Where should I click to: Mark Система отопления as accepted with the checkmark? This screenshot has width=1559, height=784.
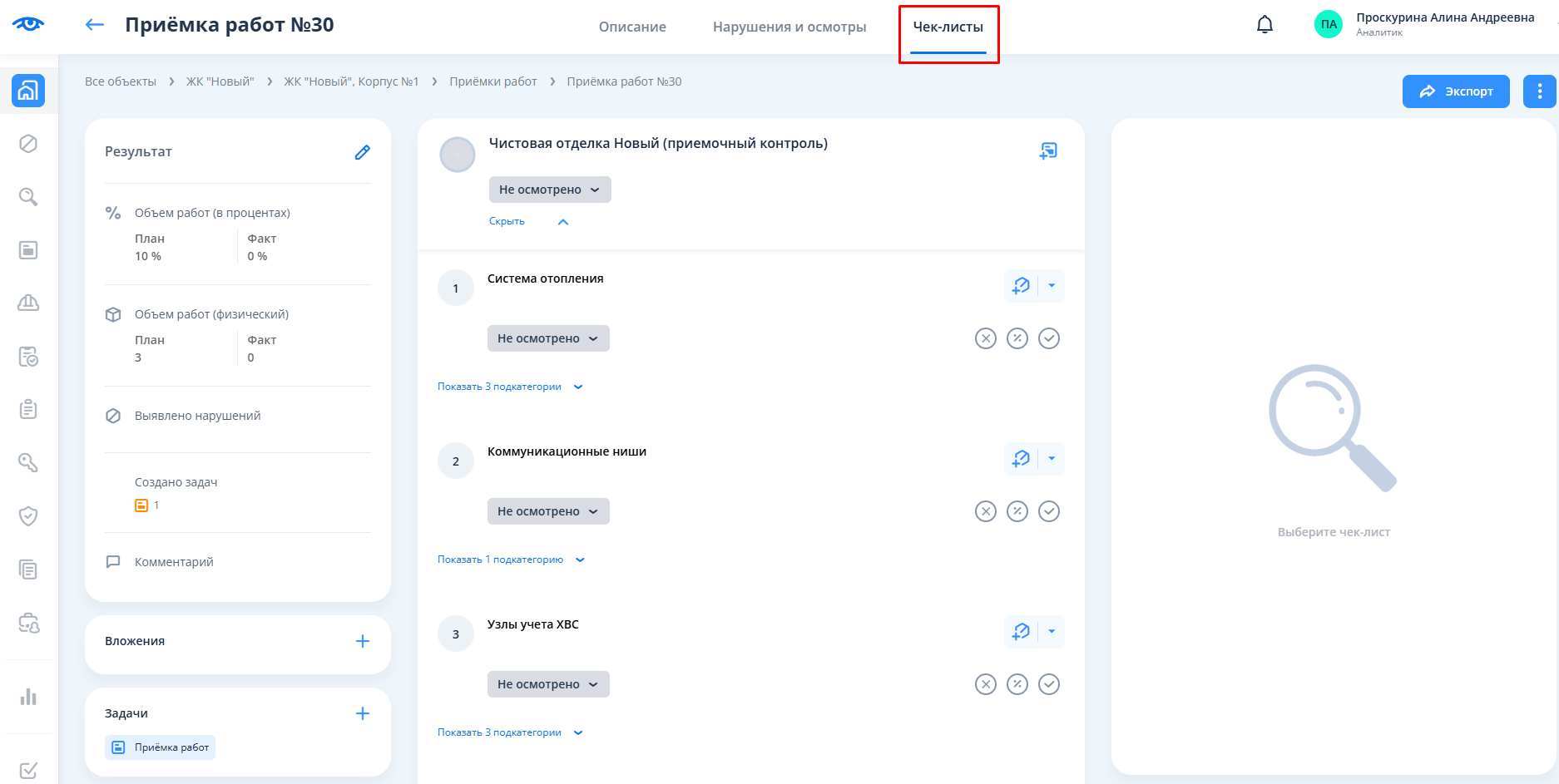click(1049, 338)
